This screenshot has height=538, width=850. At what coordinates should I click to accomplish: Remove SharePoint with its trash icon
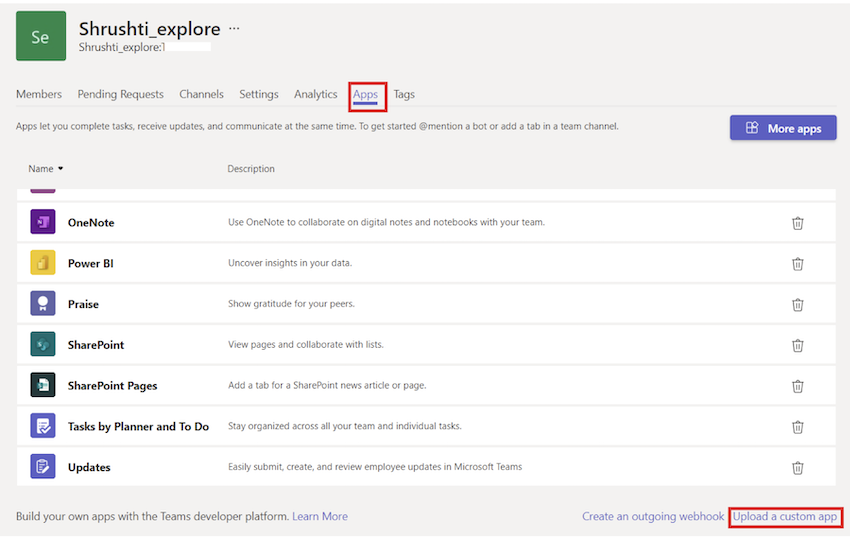tap(797, 345)
